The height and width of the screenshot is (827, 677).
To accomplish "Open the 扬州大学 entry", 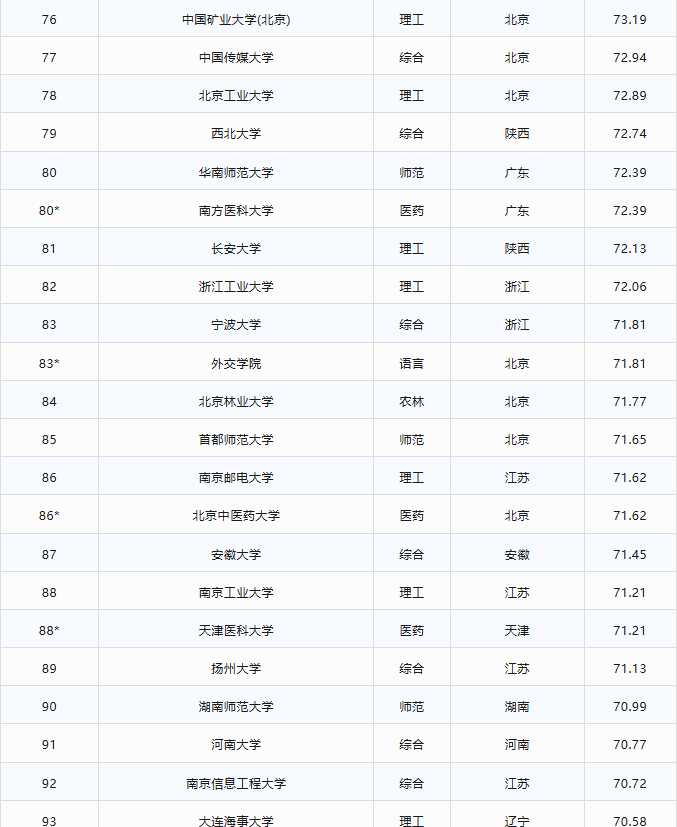I will click(x=236, y=668).
